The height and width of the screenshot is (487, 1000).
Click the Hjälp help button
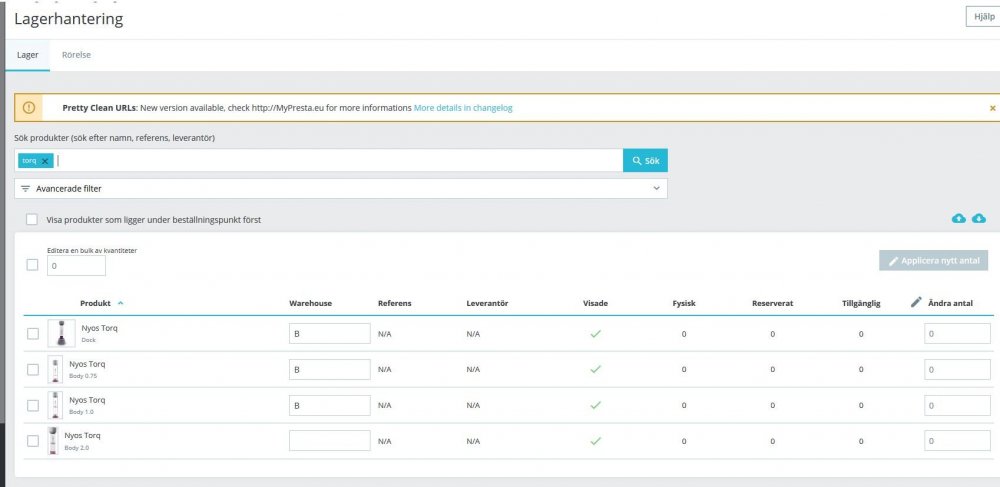[982, 17]
